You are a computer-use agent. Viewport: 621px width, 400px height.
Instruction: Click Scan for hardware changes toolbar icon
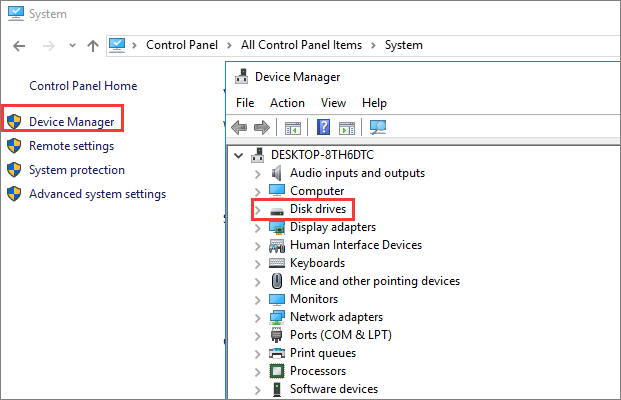click(378, 127)
